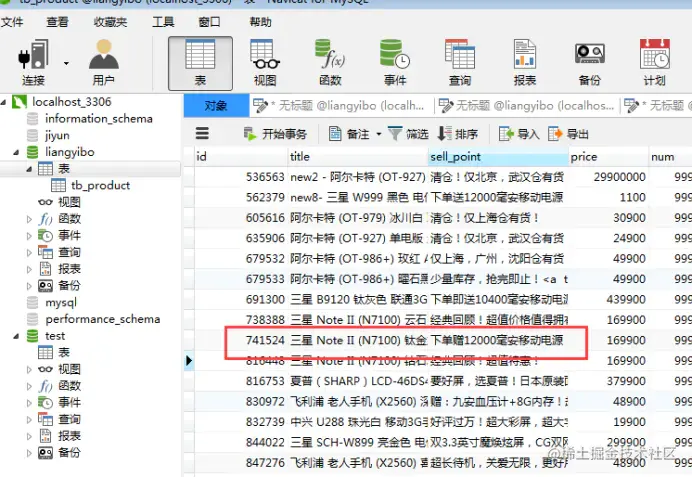Switch to first 无标题 @liangyibo query tab
The image size is (692, 477).
pyautogui.click(x=342, y=106)
